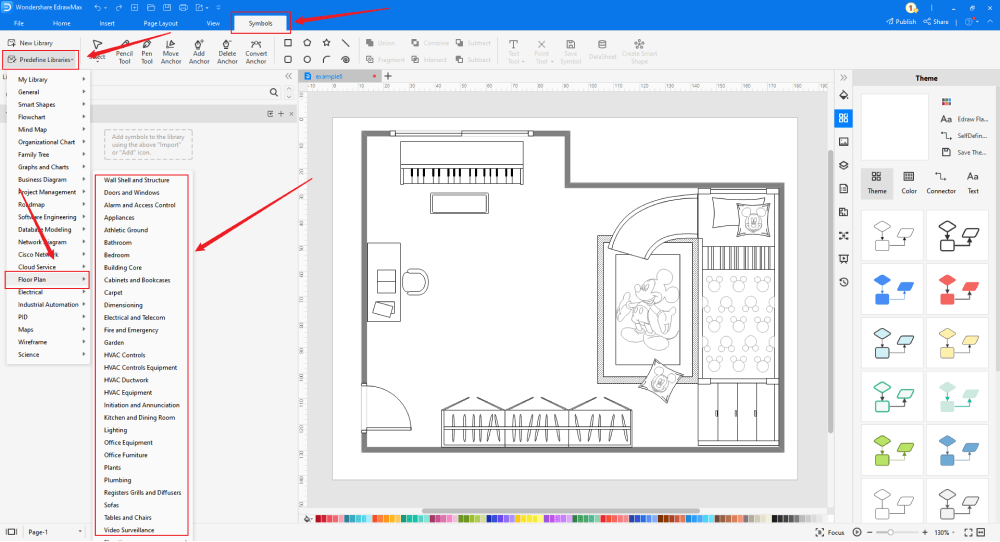Click the New Library button
This screenshot has width=1000, height=542.
[30, 43]
